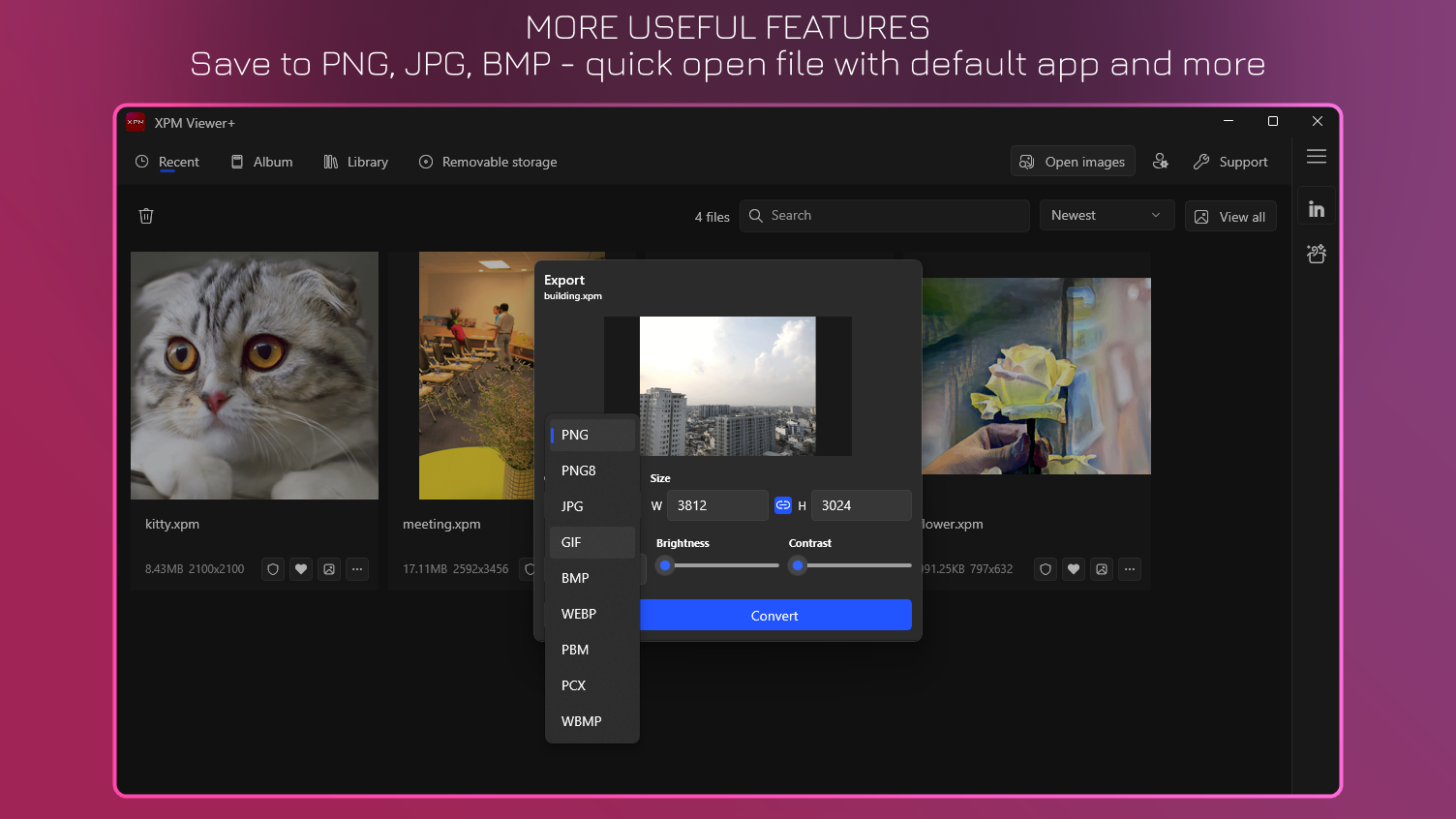The height and width of the screenshot is (819, 1456).
Task: Click the trash delete icon
Action: [146, 216]
